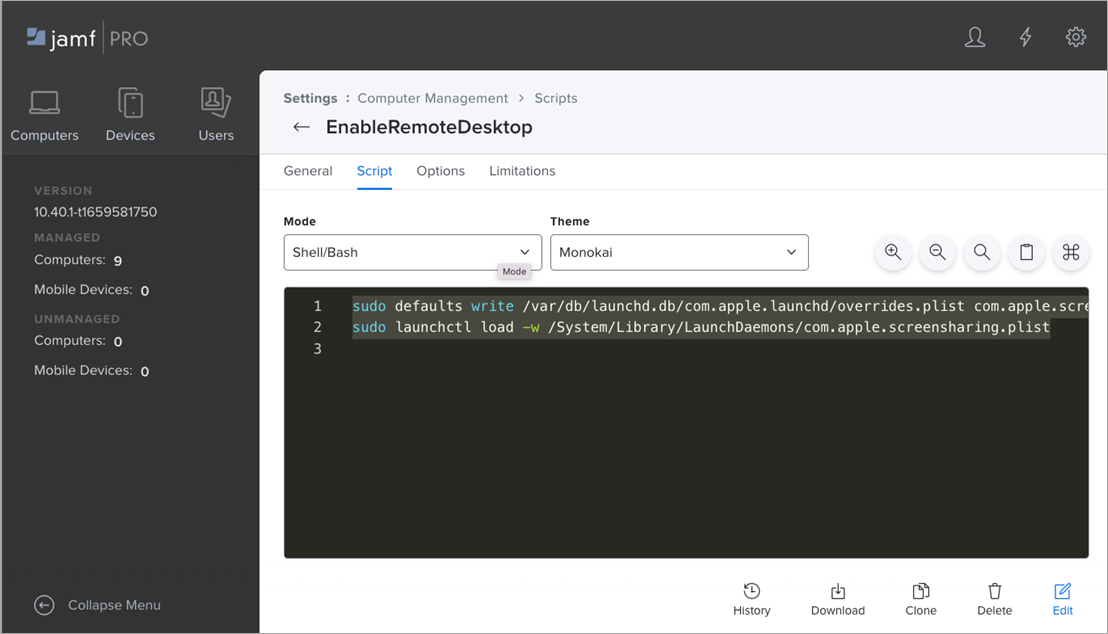
Task: Go to the Devices section
Action: 130,116
